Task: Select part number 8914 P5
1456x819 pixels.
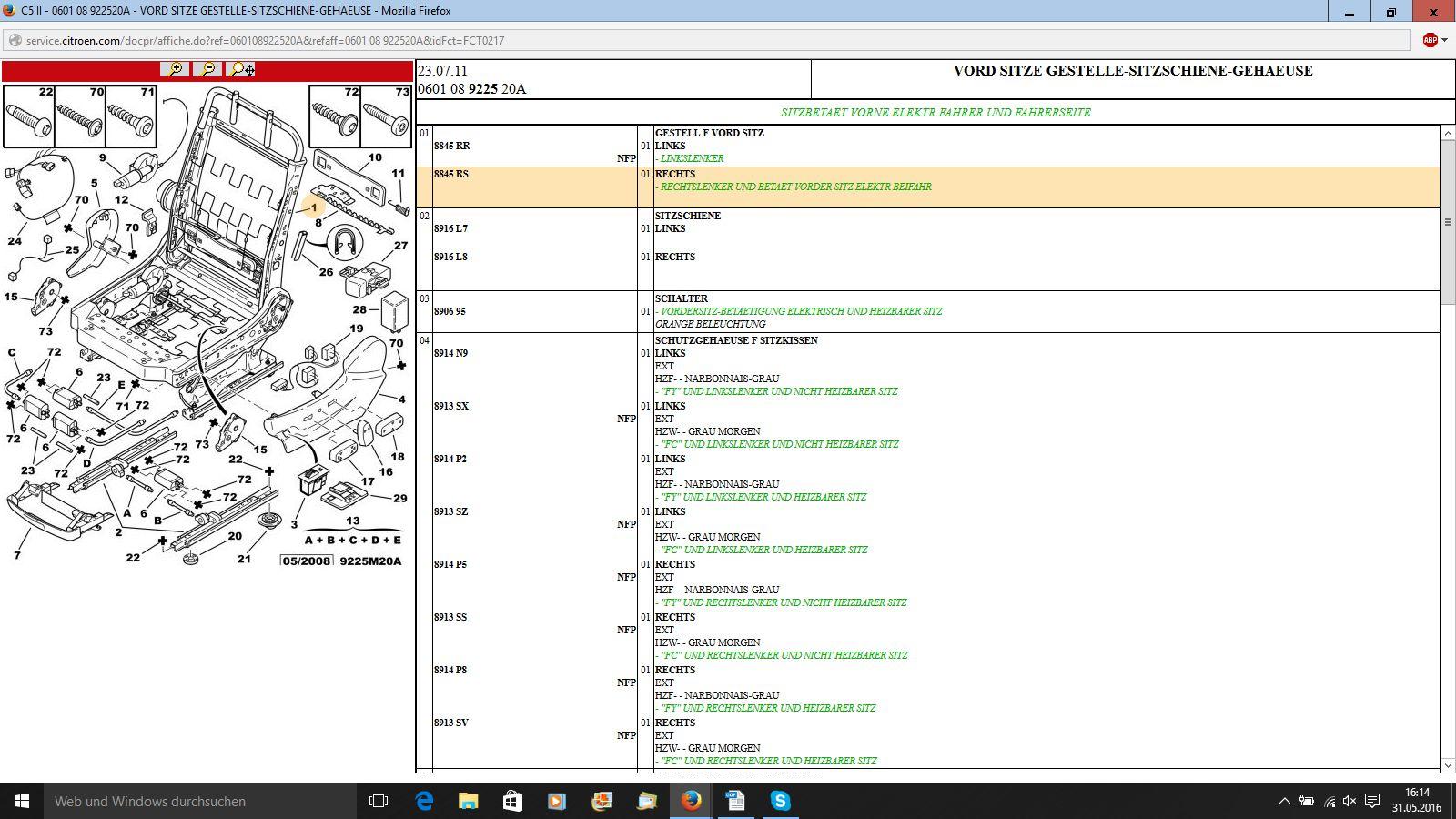Action: tap(450, 564)
